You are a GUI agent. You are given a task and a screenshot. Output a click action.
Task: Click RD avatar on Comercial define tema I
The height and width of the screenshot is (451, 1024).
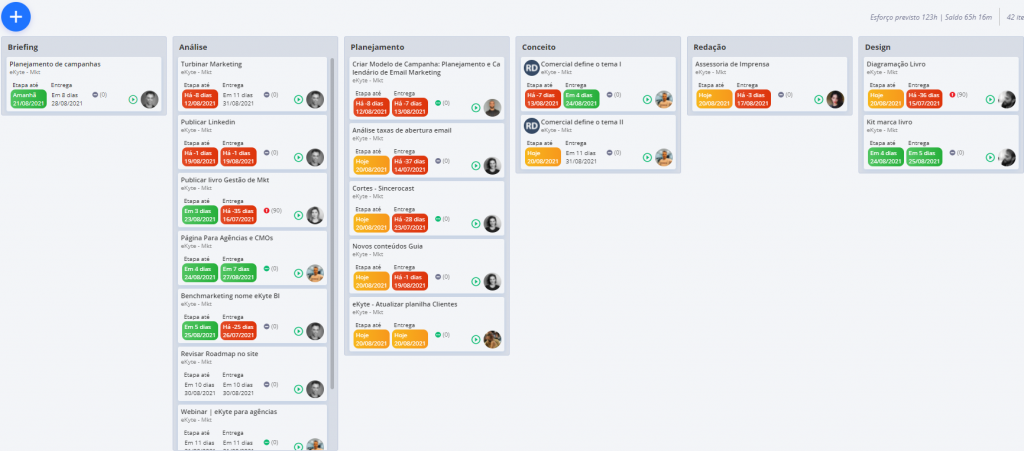tap(531, 68)
